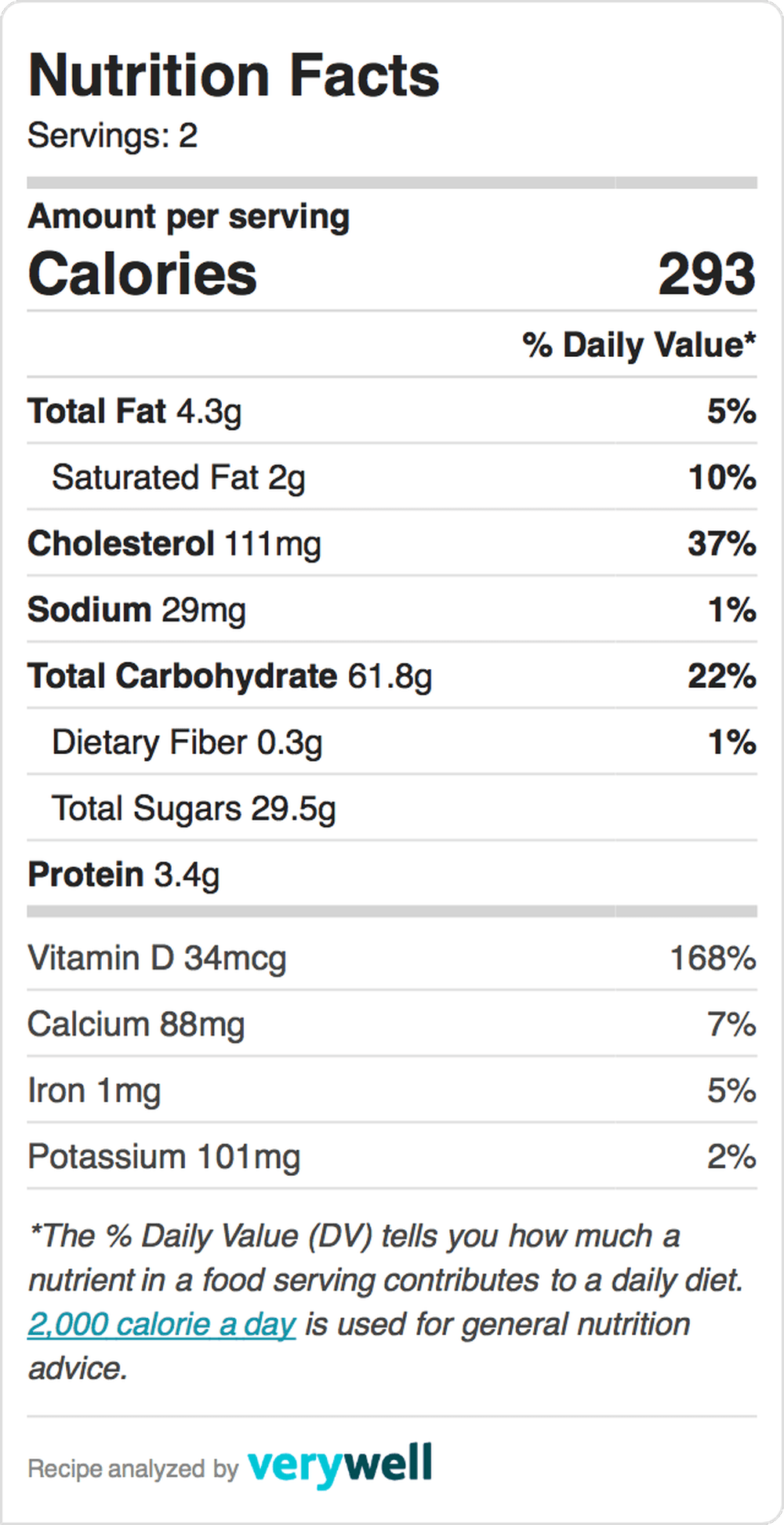784x1525 pixels.
Task: Click the % Daily Value* column header
Action: [x=639, y=345]
